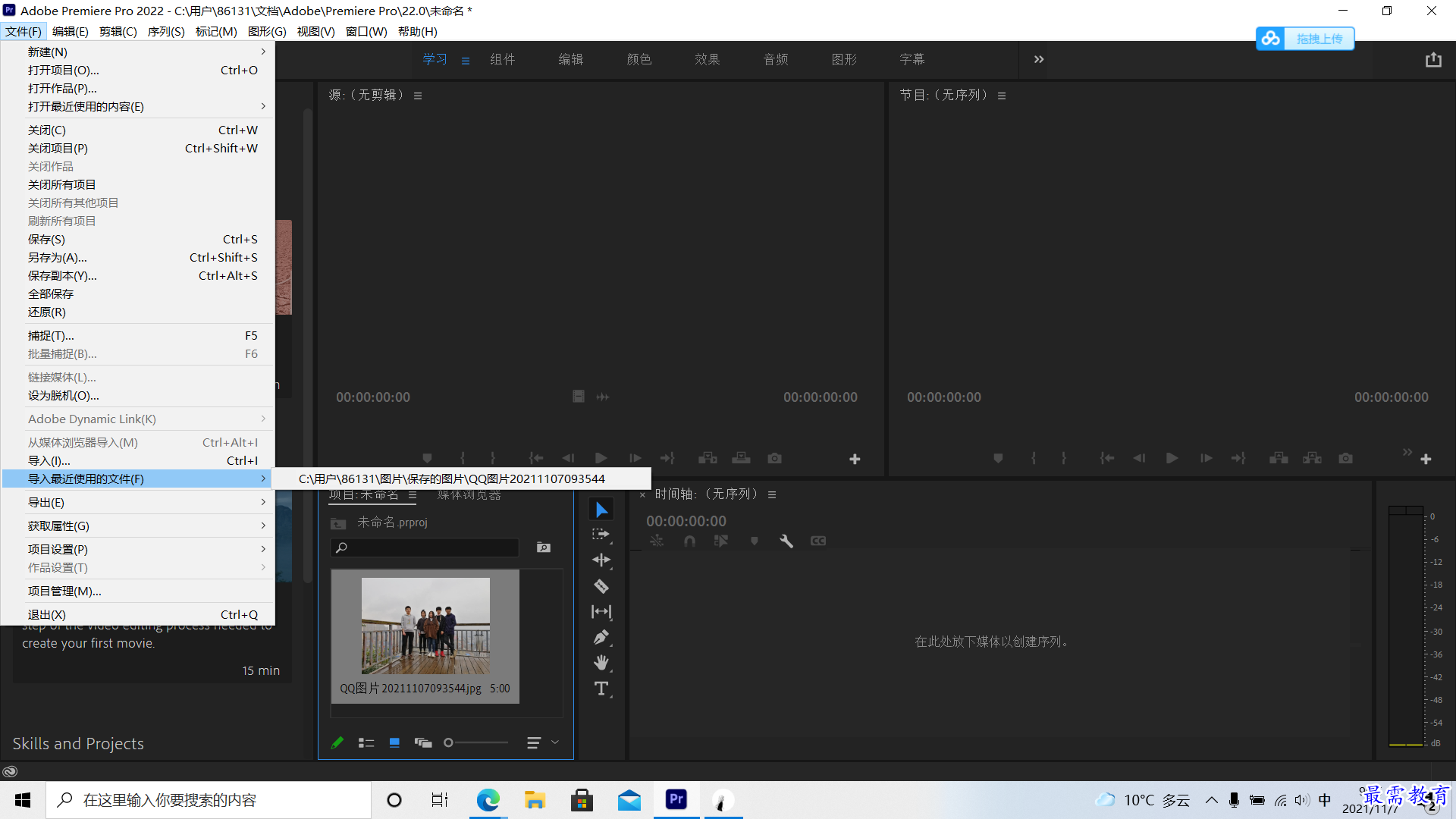Select the Selection tool arrow
Viewport: 1456px width, 819px height.
pos(601,510)
